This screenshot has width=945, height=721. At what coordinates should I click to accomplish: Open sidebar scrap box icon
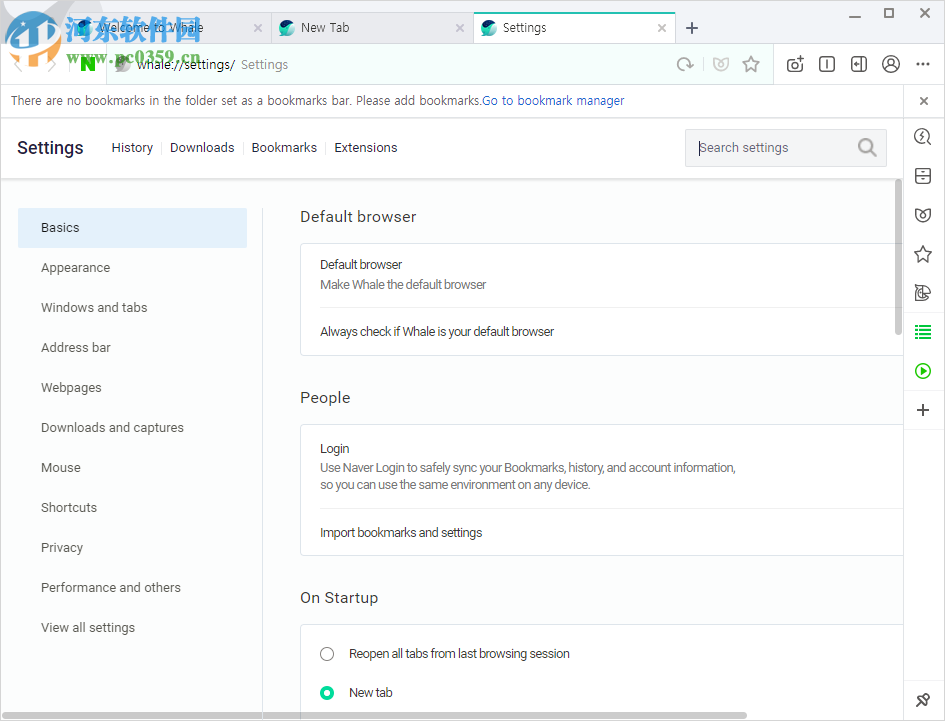pos(923,176)
